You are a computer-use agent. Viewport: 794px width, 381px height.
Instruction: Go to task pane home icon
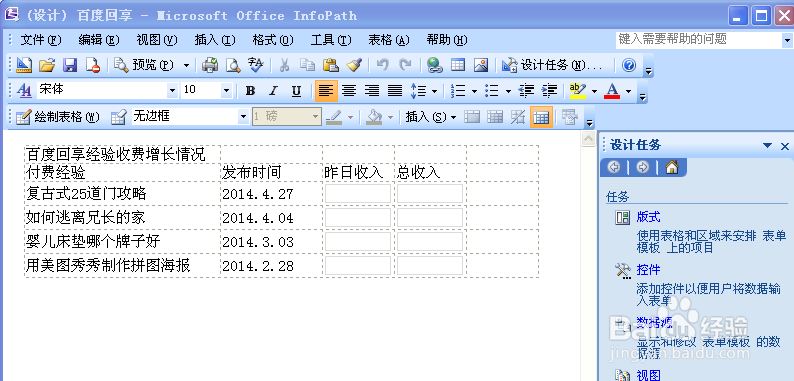click(x=672, y=167)
